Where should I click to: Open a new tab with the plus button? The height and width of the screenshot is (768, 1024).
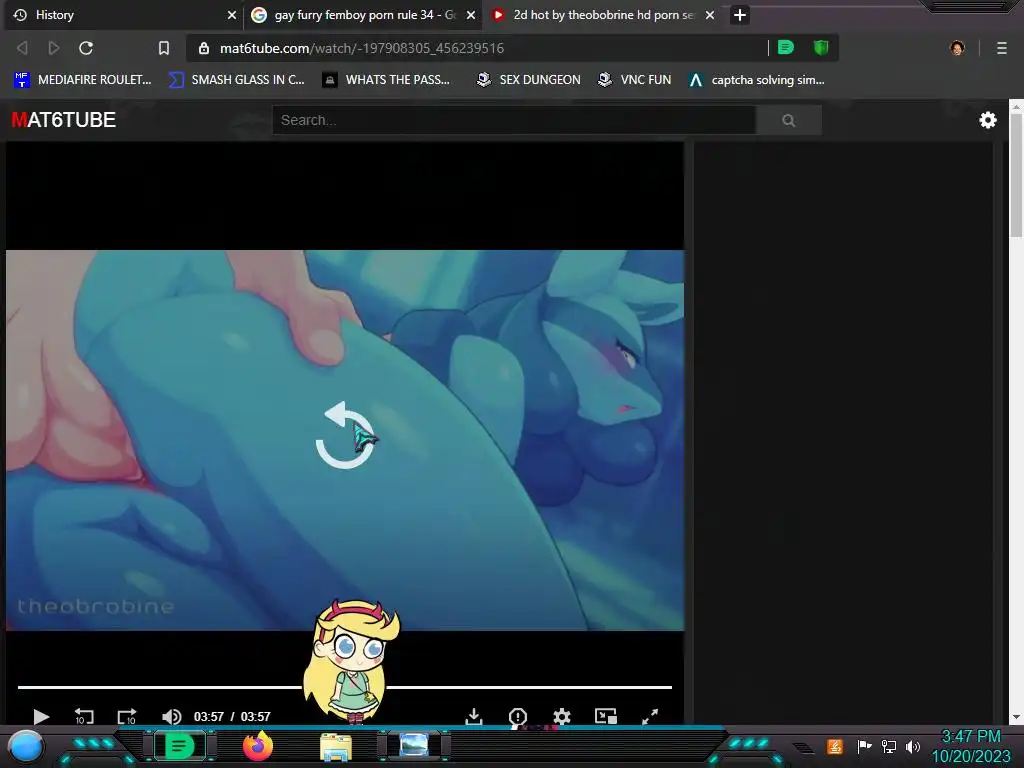point(739,15)
